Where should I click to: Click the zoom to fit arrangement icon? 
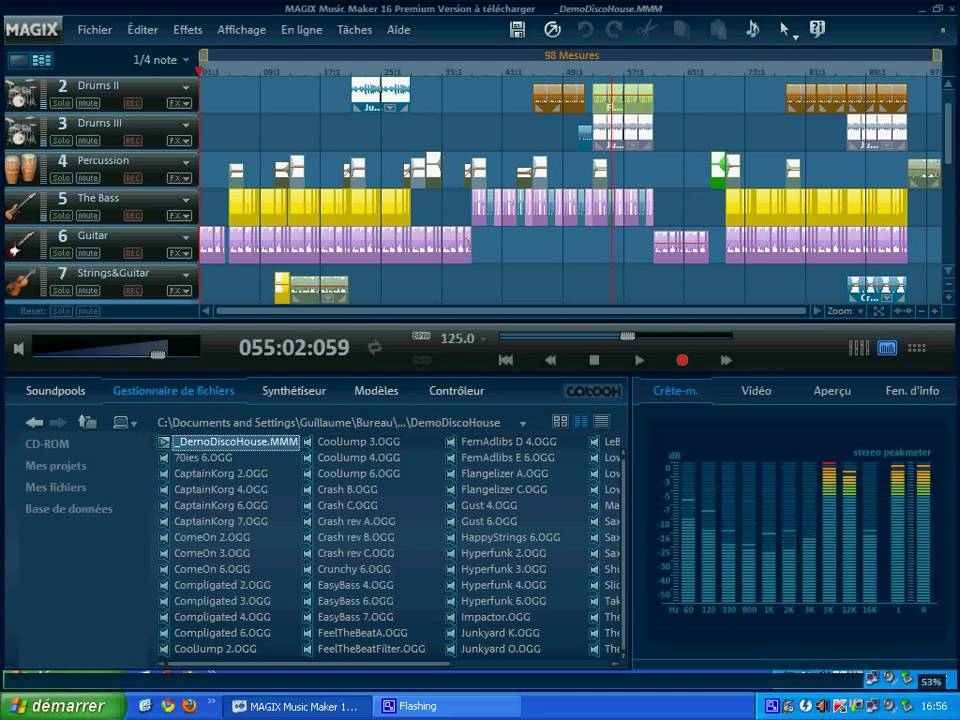pyautogui.click(x=879, y=311)
